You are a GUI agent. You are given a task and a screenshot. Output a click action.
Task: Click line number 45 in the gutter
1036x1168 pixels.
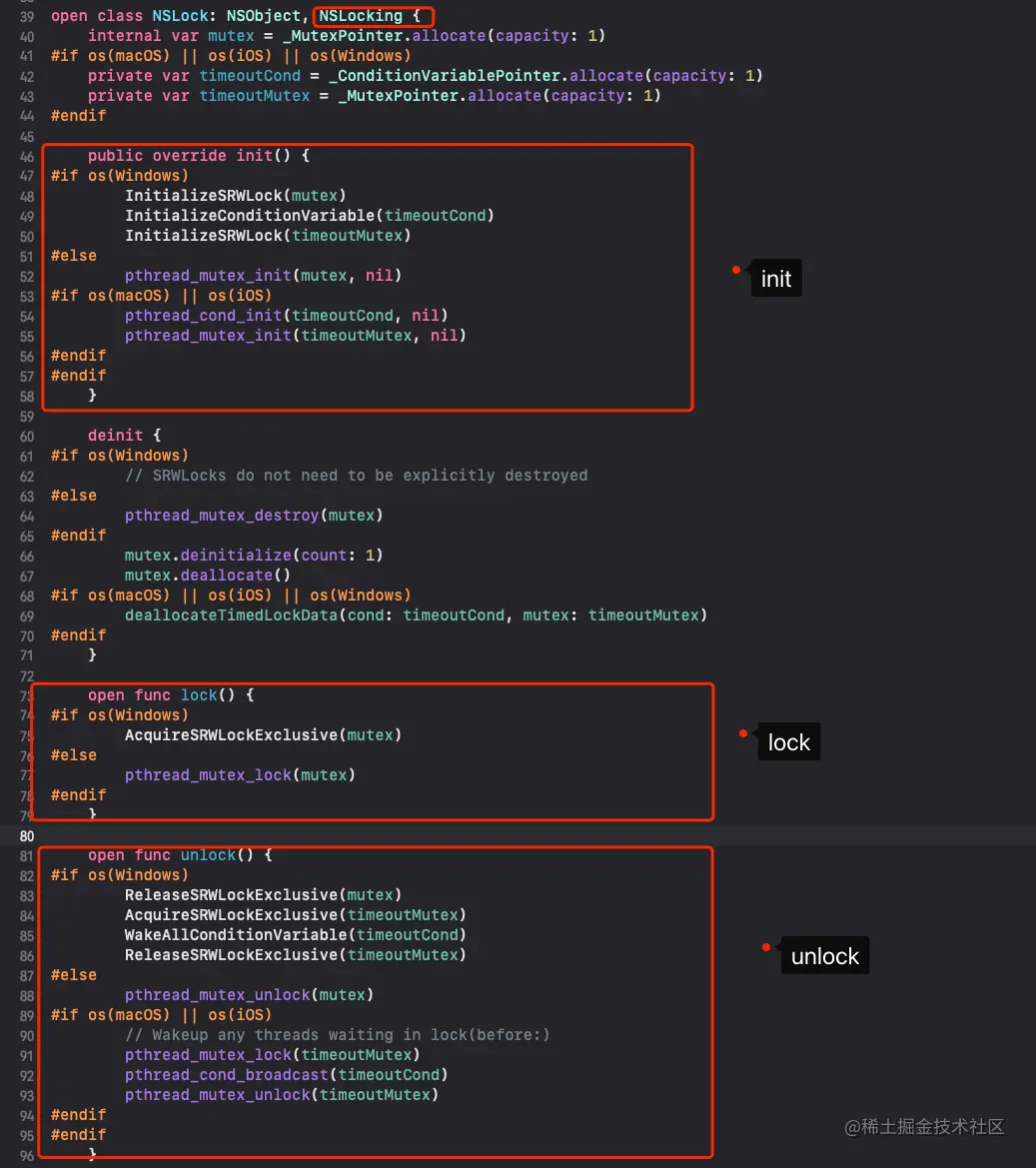coord(27,137)
